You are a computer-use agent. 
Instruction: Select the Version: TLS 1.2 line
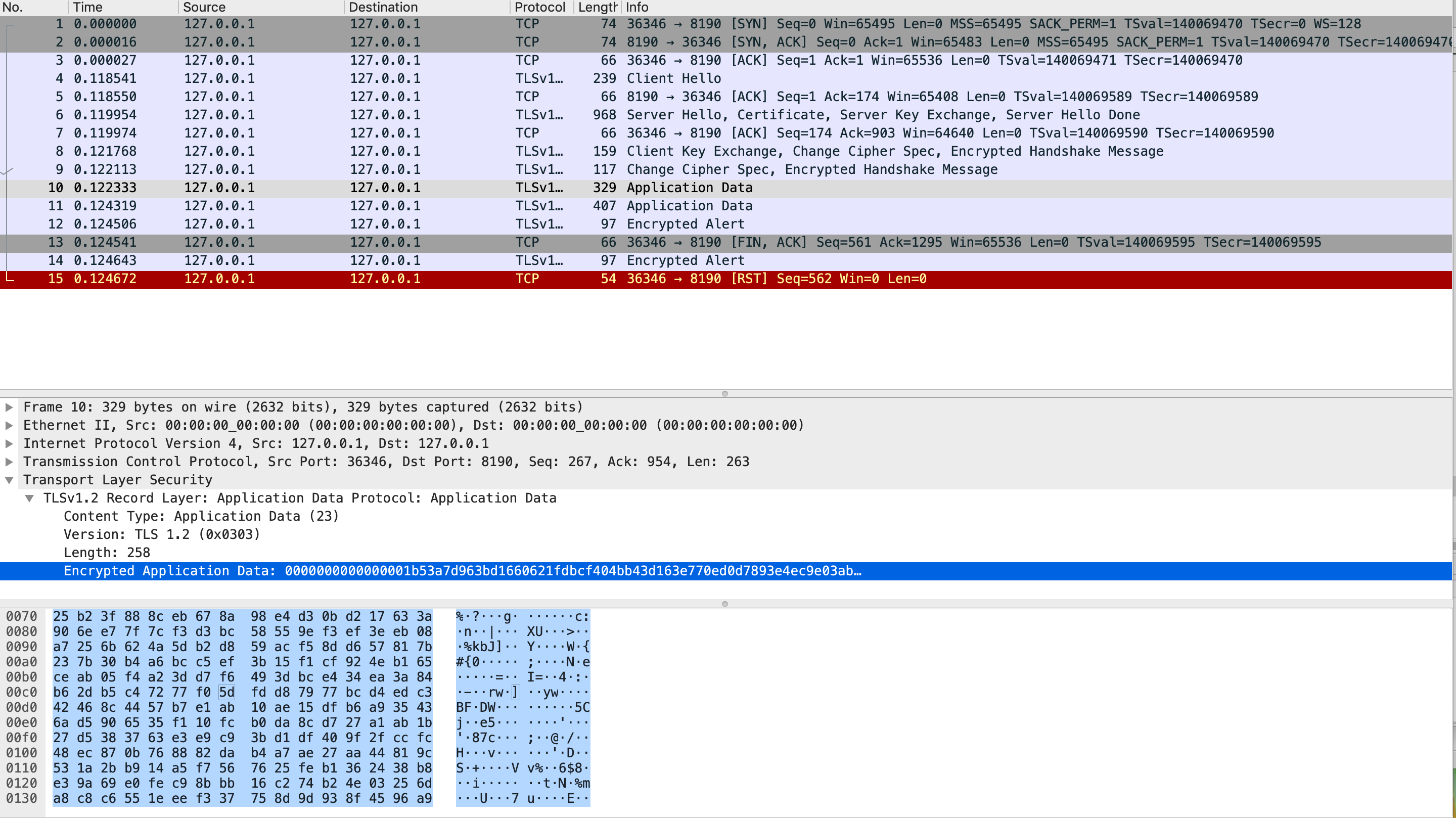tap(162, 534)
